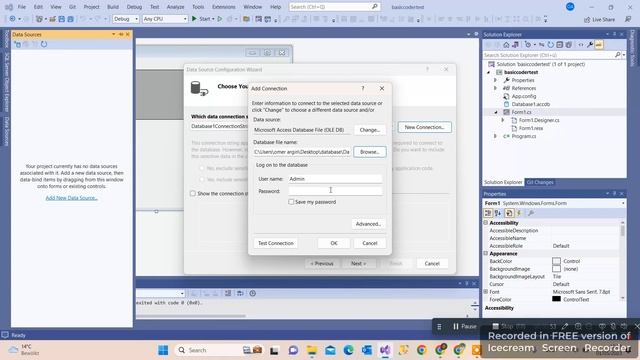Open the Any CPU platform dropdown
Image resolution: width=640 pixels, height=360 pixels.
tap(164, 19)
